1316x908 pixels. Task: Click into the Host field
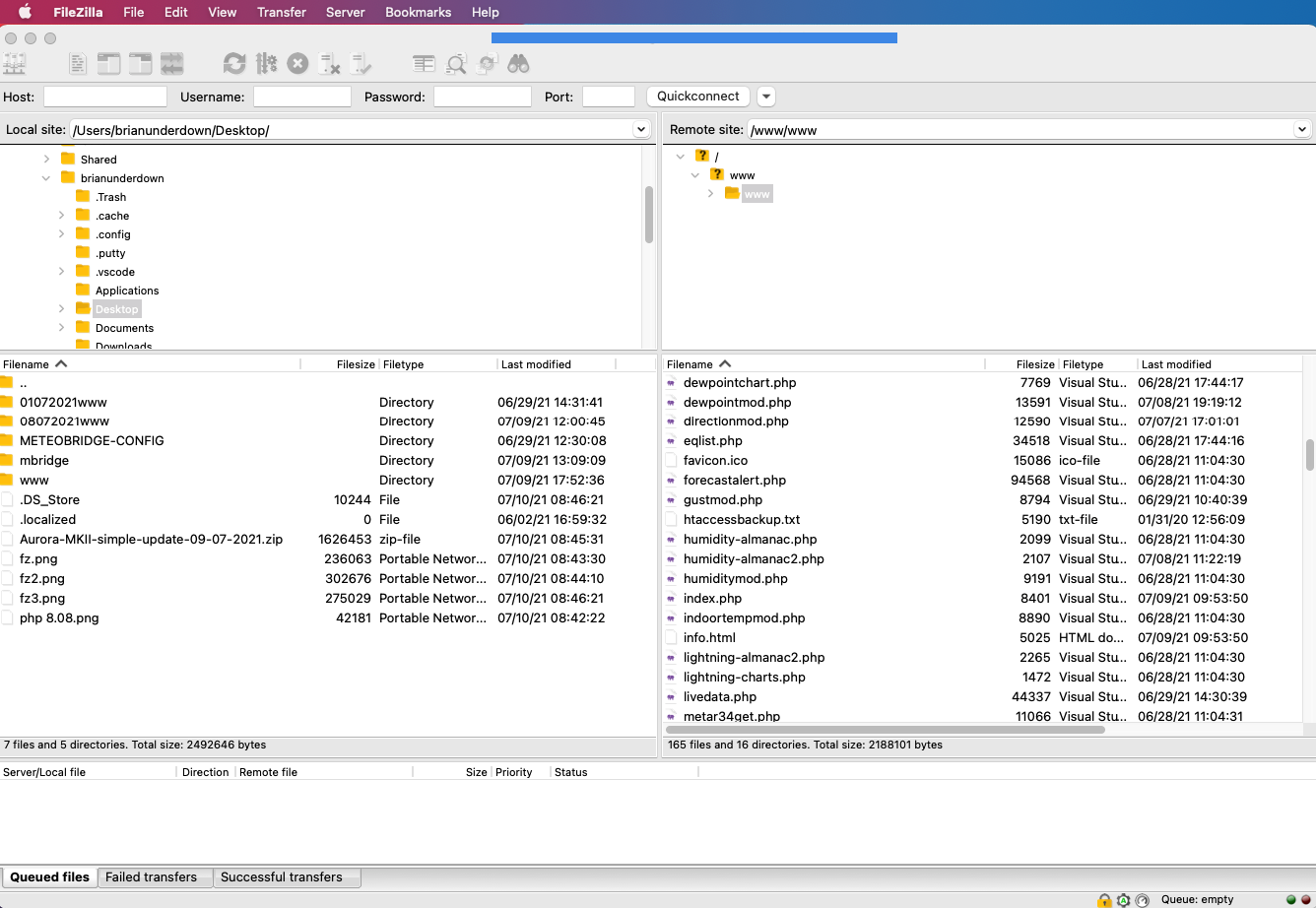tap(105, 97)
